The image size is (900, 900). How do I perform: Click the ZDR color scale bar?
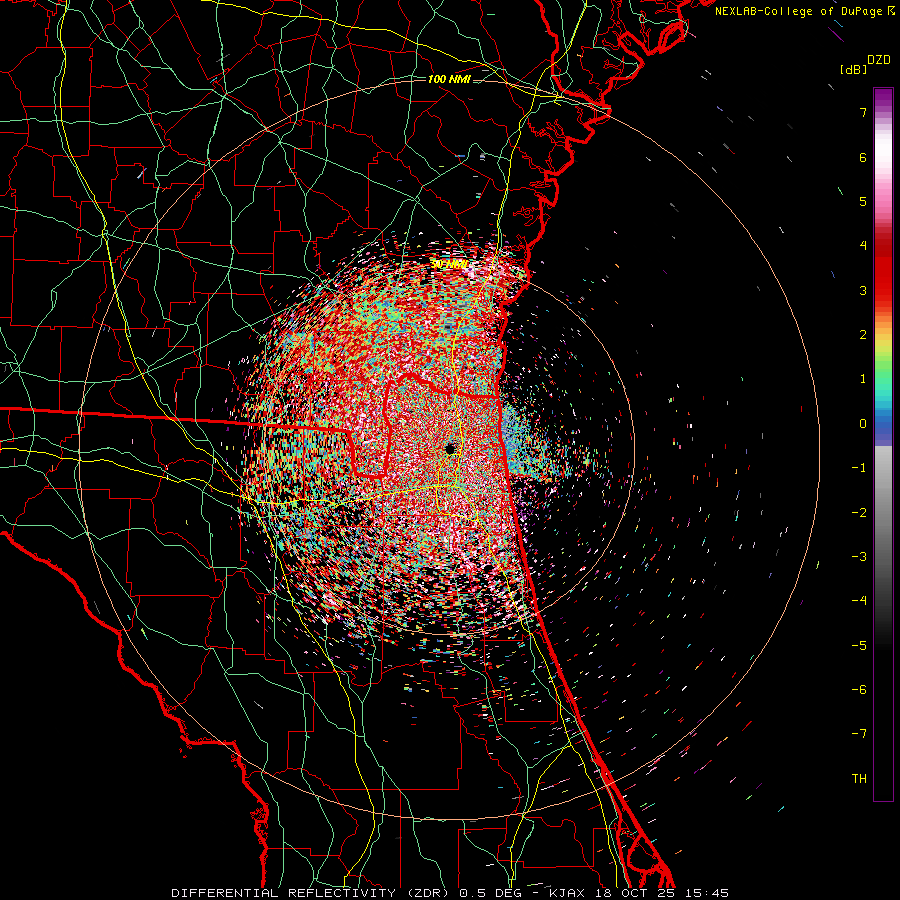click(883, 444)
